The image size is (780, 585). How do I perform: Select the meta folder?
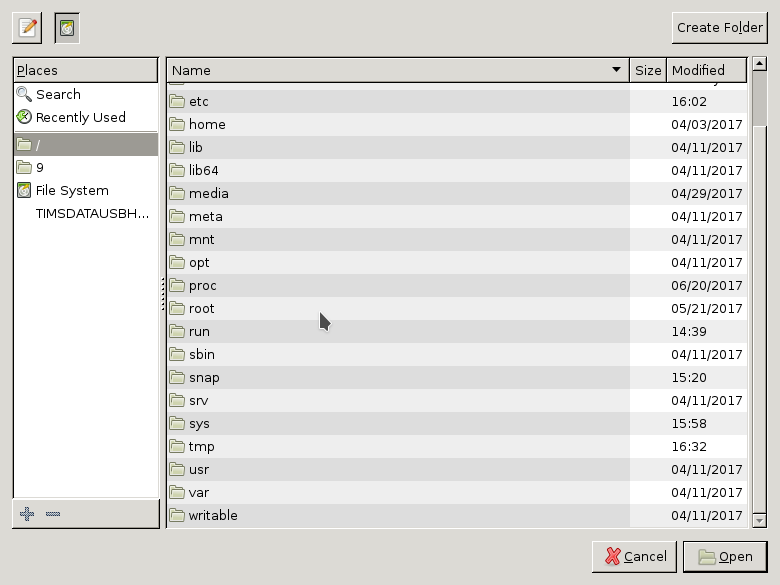[x=457, y=216]
